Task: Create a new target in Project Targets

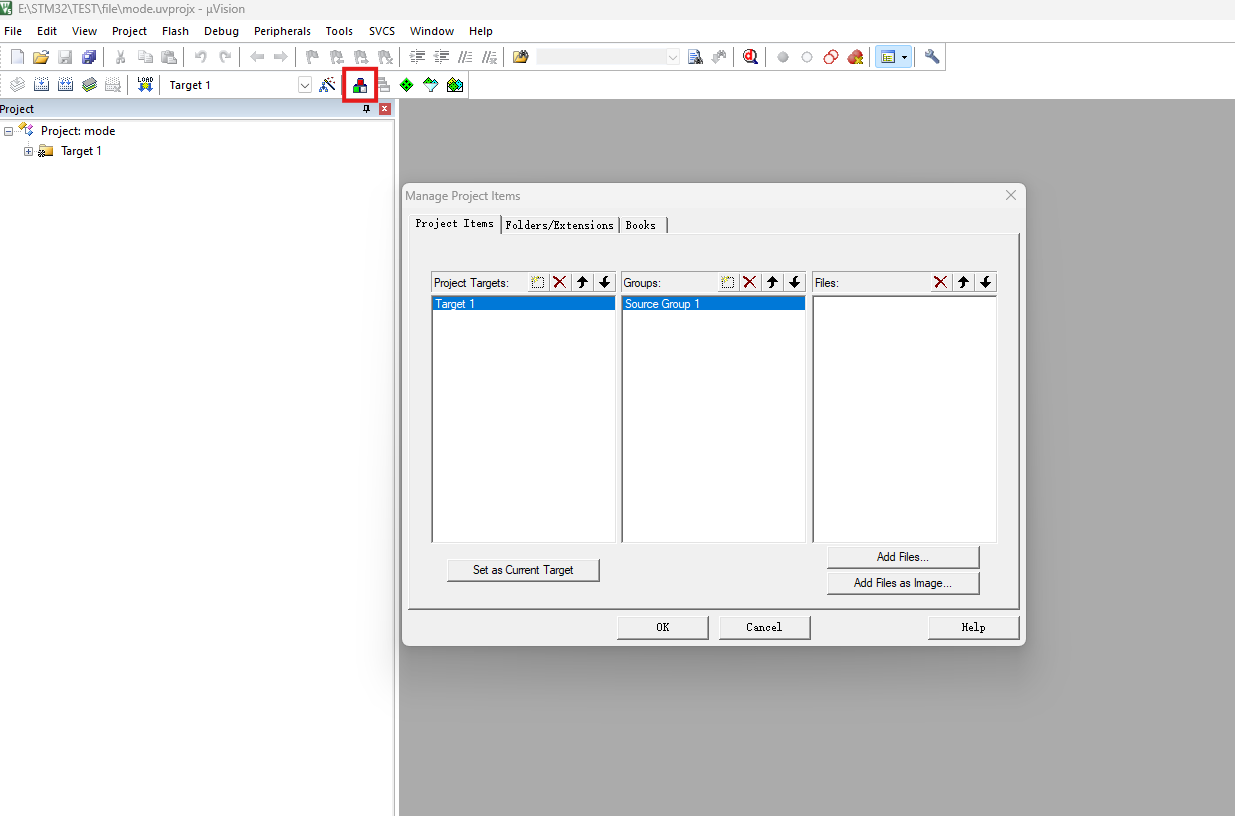Action: pyautogui.click(x=538, y=283)
